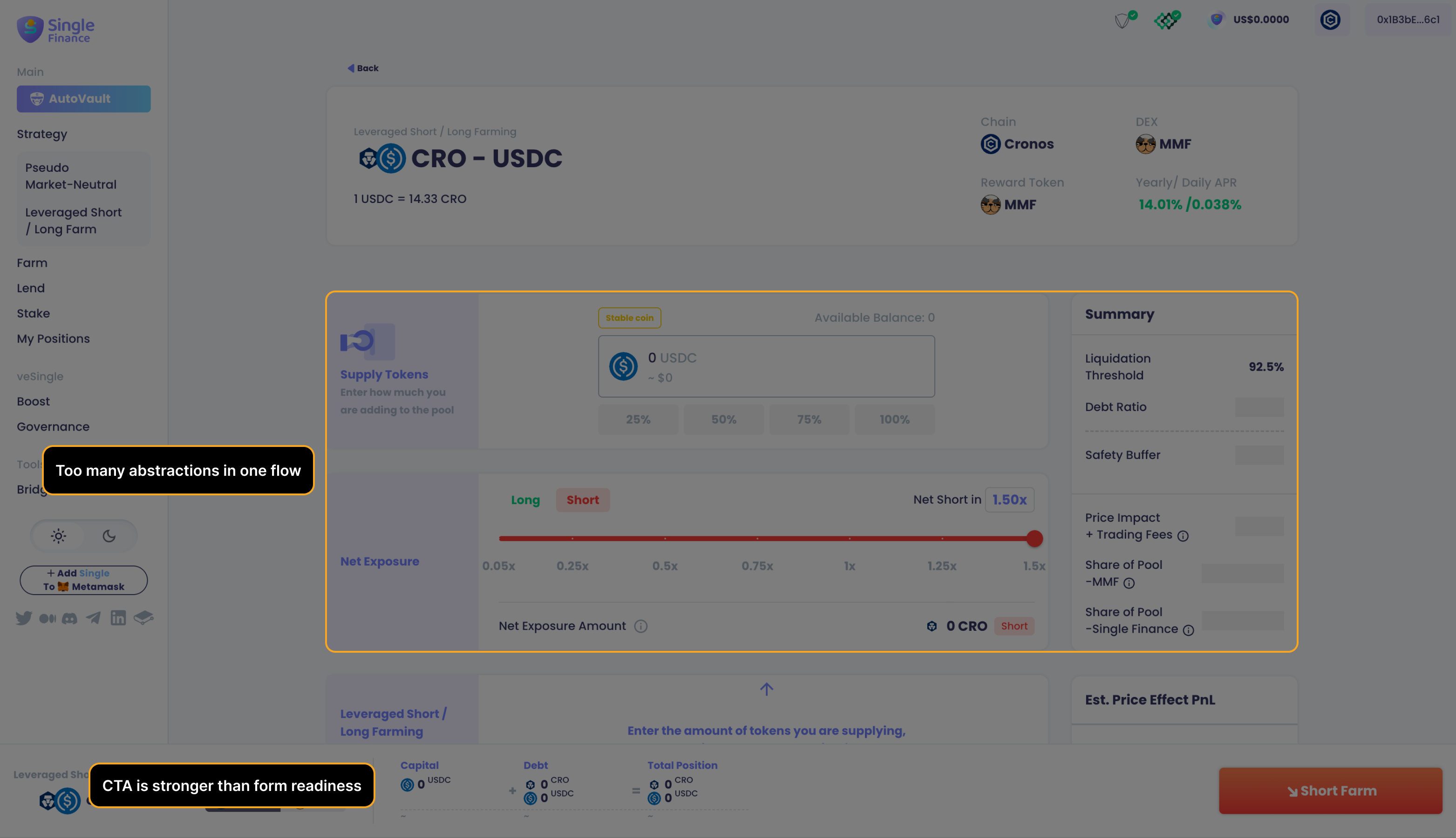
Task: Open the Lend section
Action: pos(31,288)
